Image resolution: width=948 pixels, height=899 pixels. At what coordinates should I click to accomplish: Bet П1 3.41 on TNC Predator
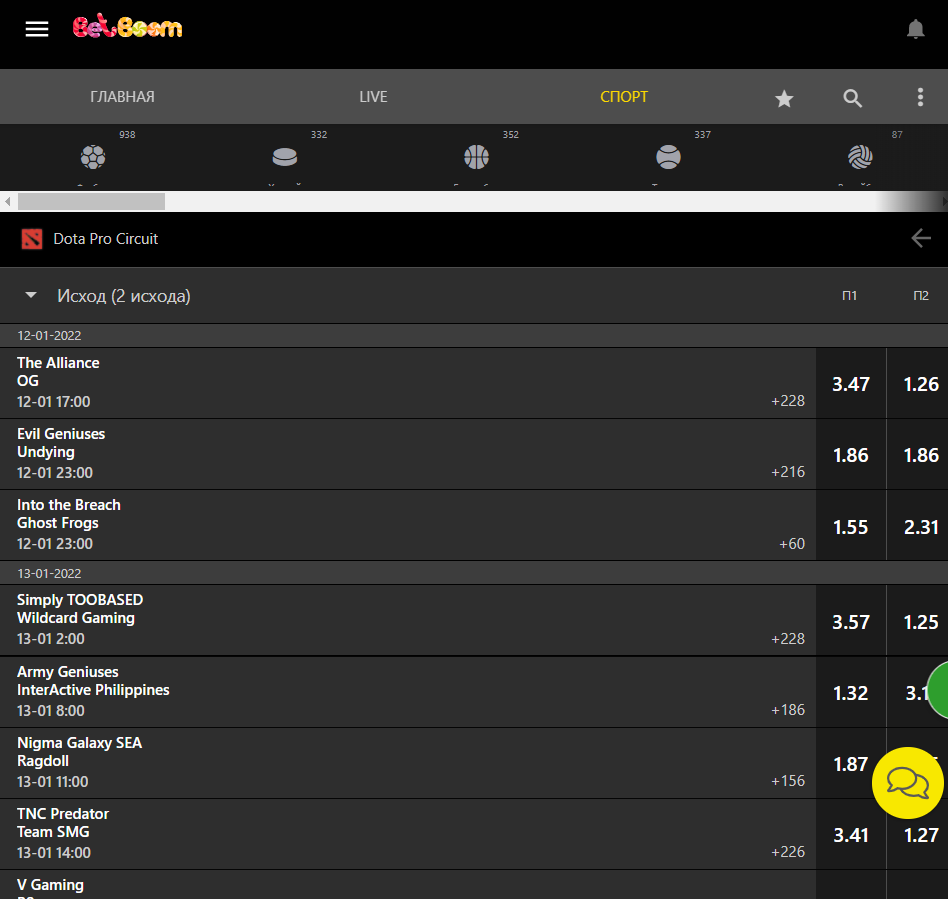coord(851,835)
